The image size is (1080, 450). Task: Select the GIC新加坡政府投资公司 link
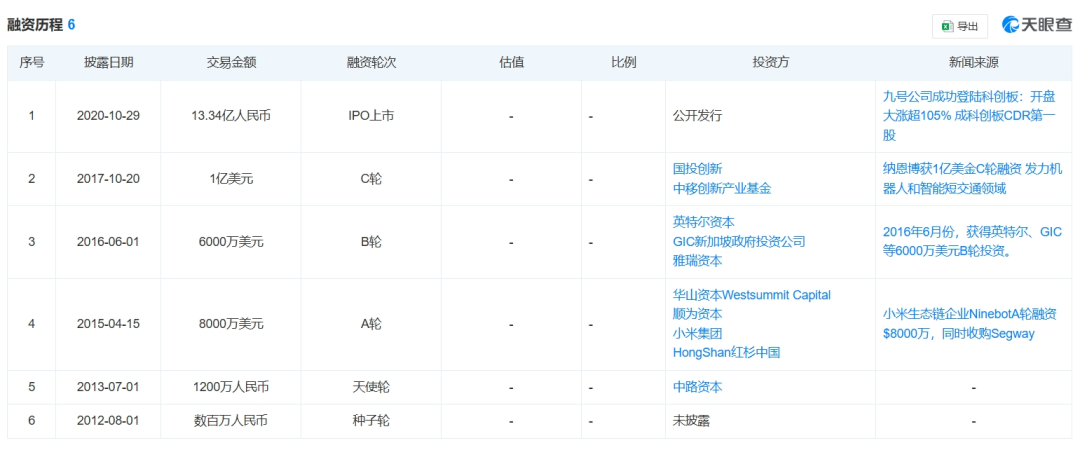[x=738, y=241]
